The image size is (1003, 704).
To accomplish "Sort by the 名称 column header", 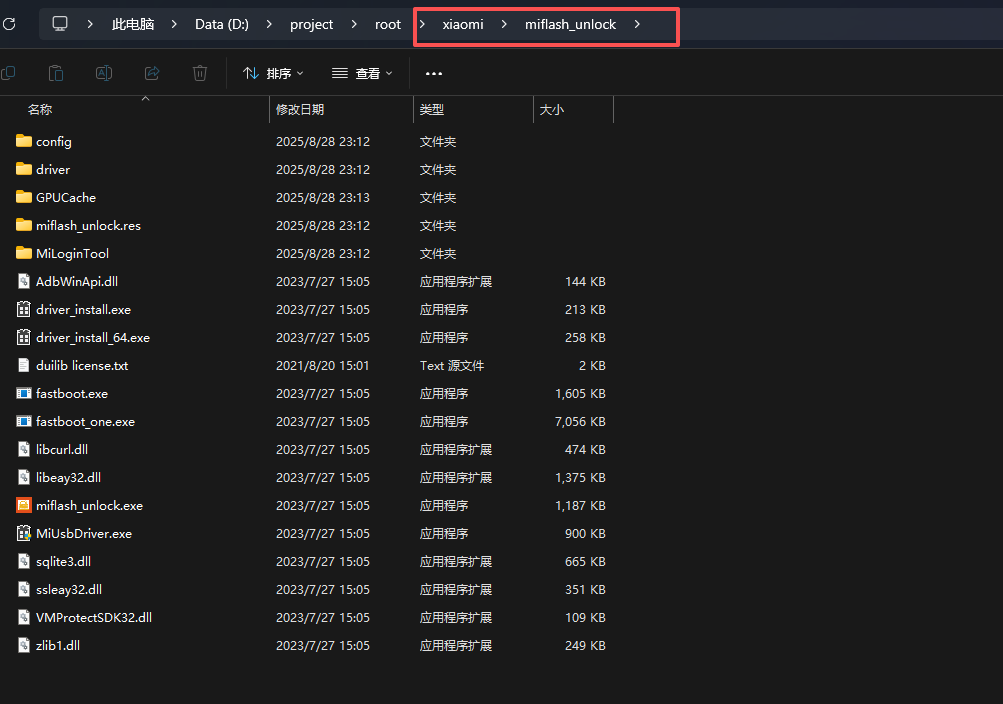I will (x=40, y=110).
